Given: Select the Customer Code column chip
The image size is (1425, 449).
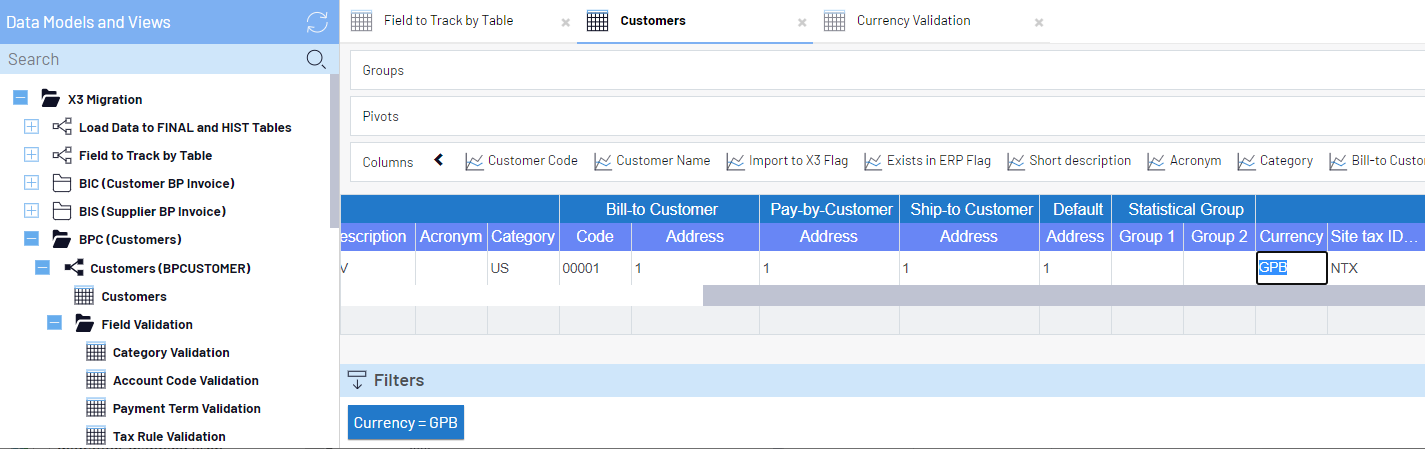Looking at the screenshot, I should point(522,161).
